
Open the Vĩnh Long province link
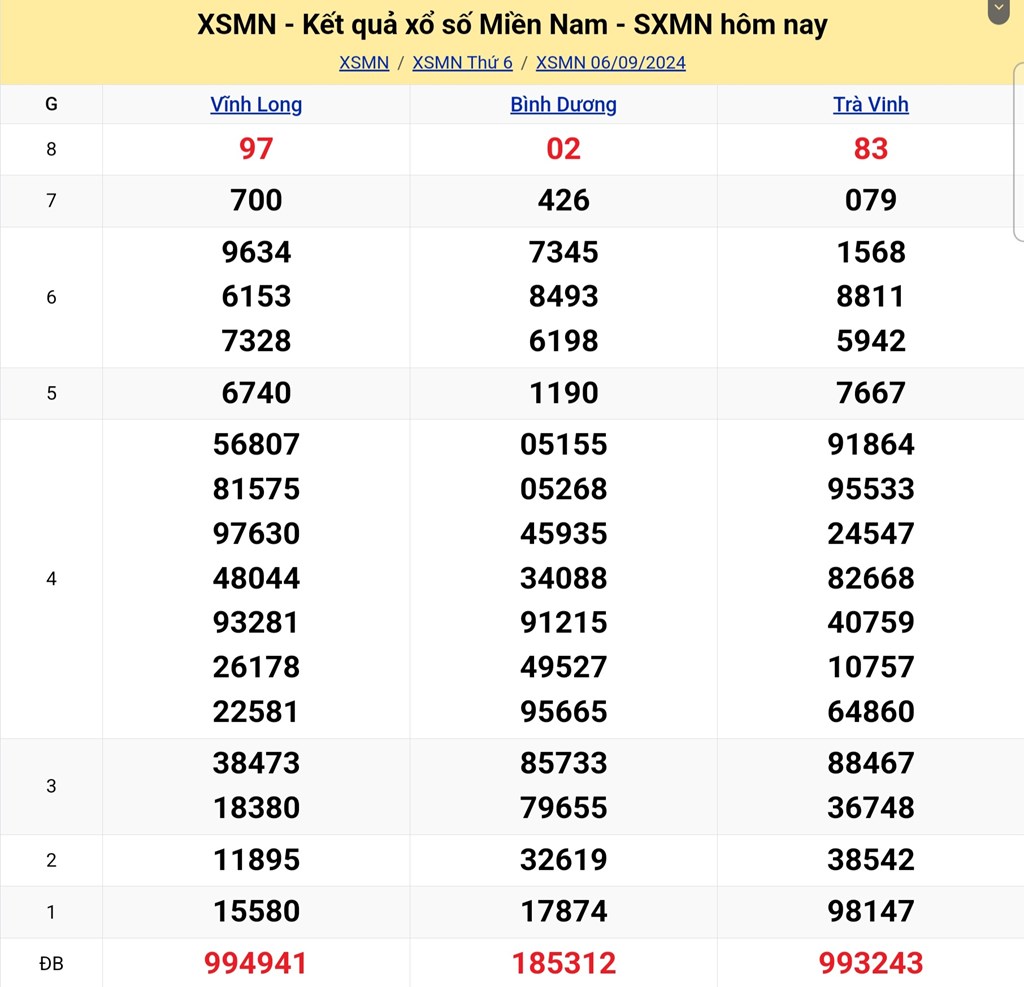(256, 104)
